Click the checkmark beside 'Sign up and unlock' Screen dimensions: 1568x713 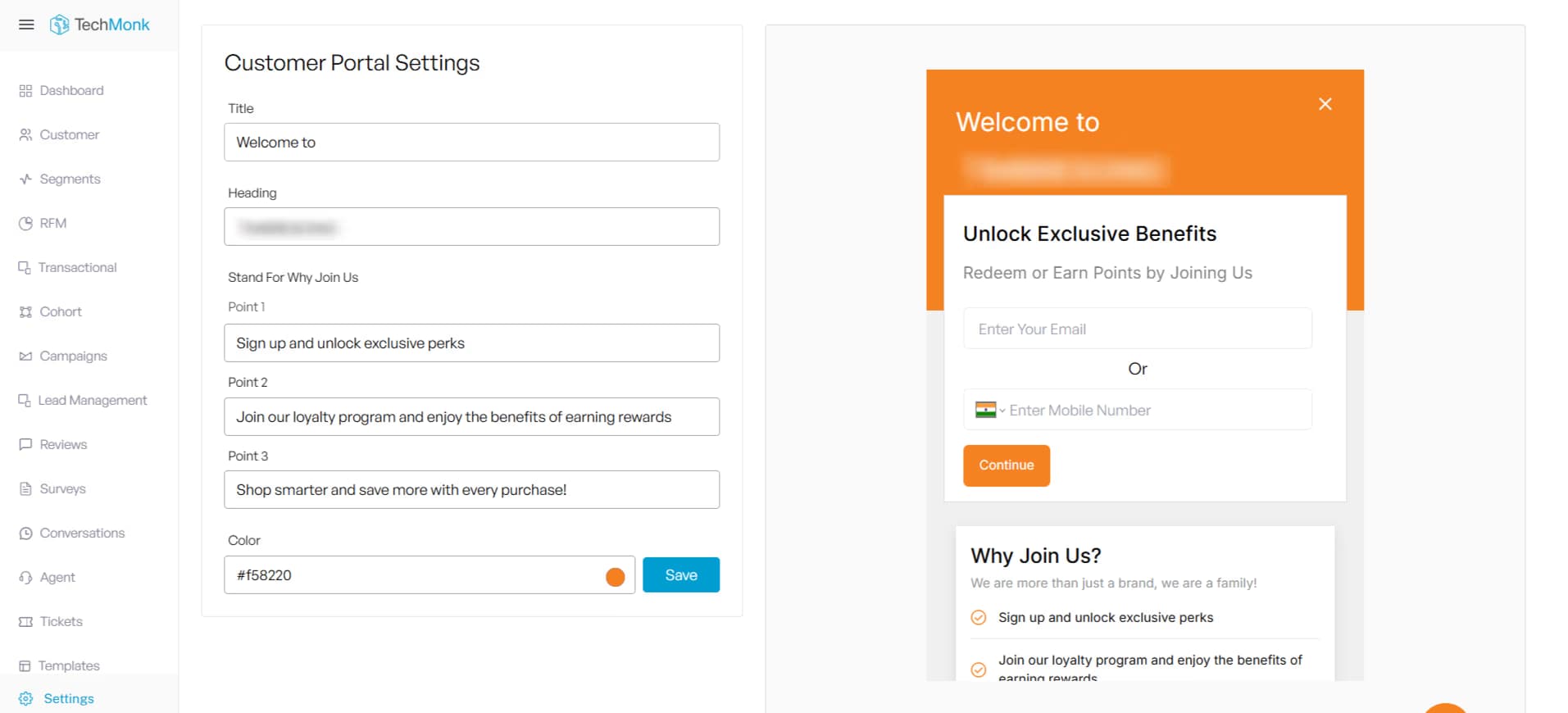979,618
